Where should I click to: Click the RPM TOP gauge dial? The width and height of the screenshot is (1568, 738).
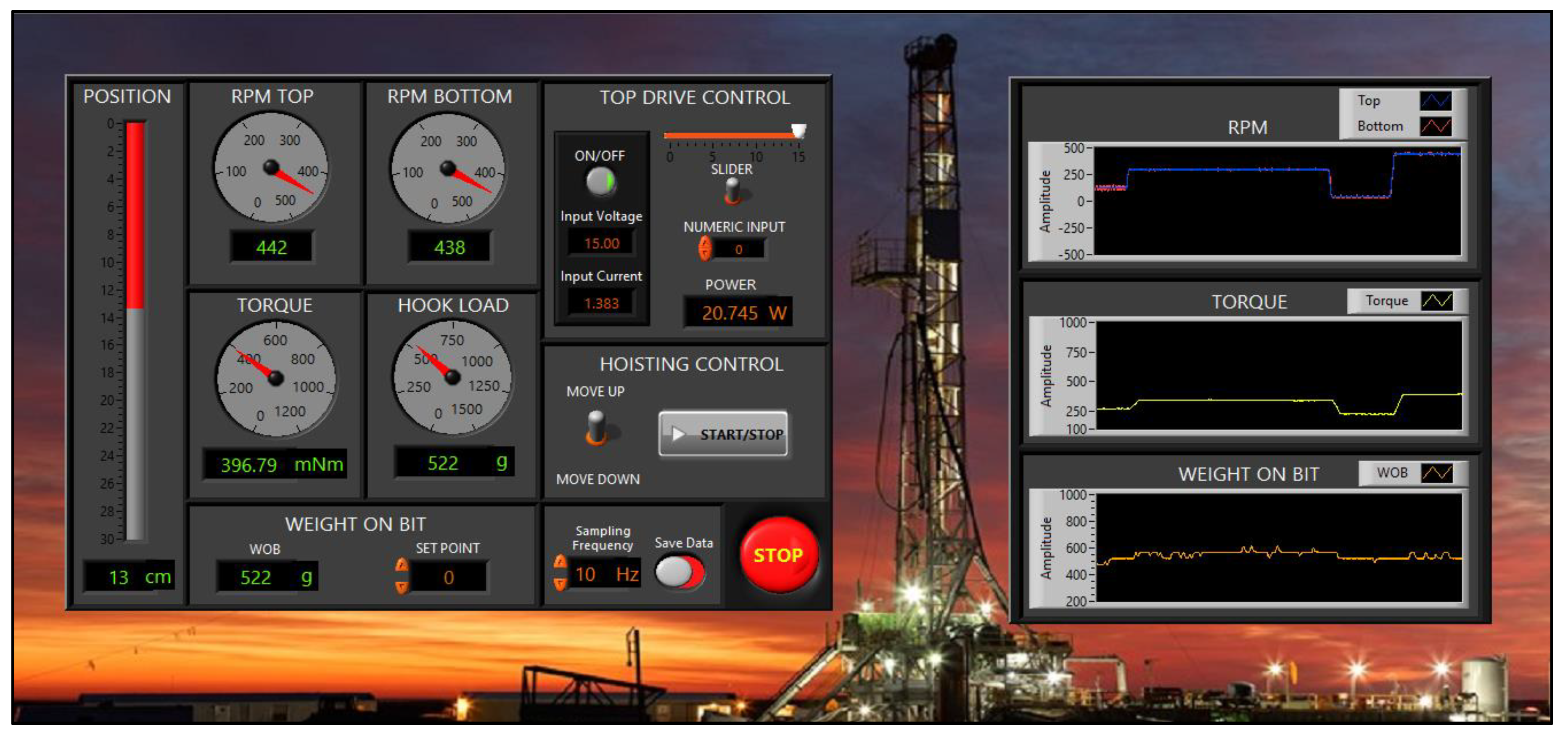(272, 167)
